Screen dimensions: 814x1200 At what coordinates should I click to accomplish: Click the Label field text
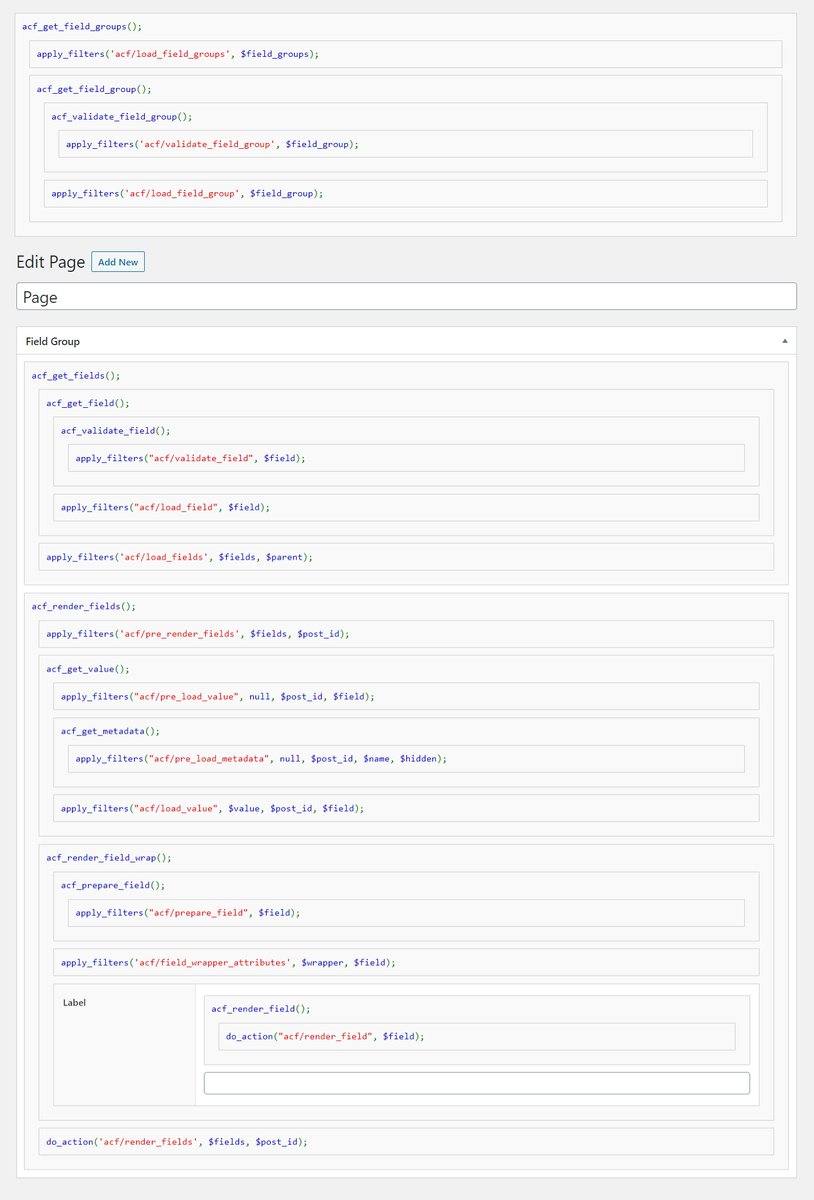75,1002
